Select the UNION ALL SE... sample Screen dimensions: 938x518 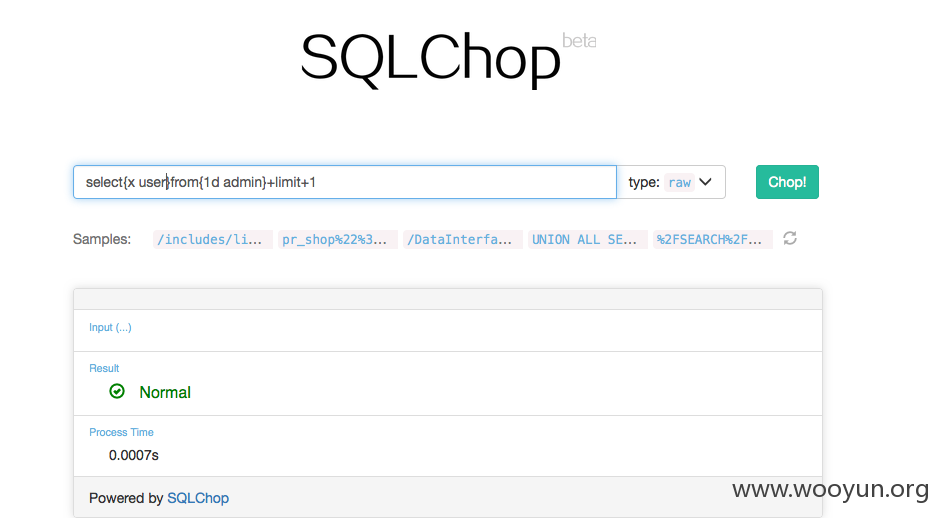588,239
